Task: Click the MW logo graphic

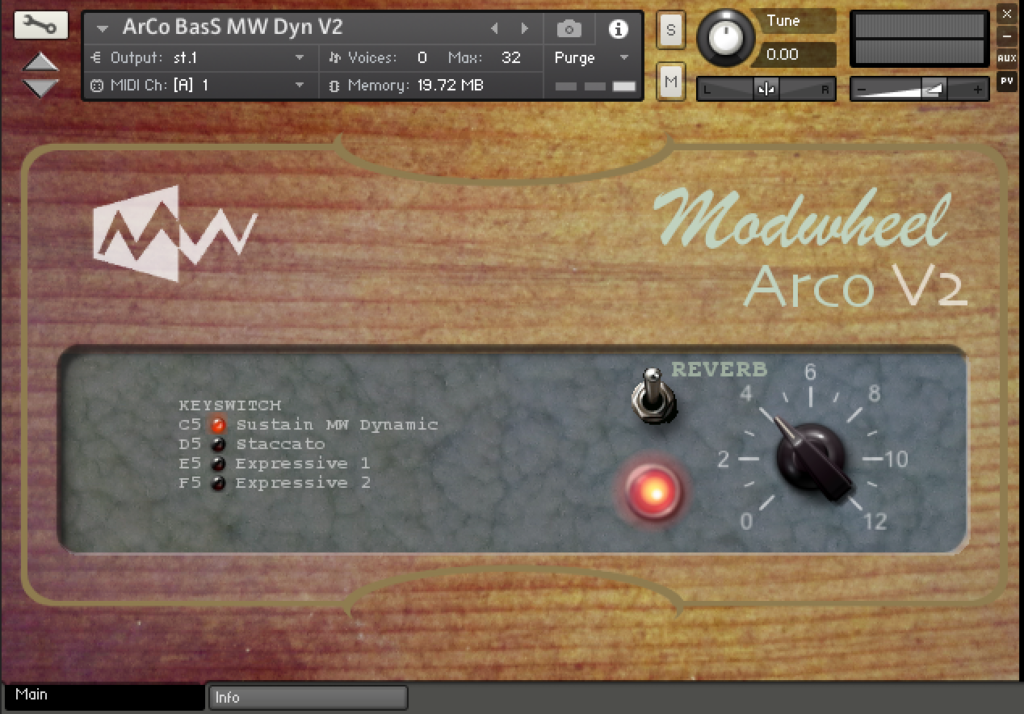Action: pyautogui.click(x=174, y=233)
